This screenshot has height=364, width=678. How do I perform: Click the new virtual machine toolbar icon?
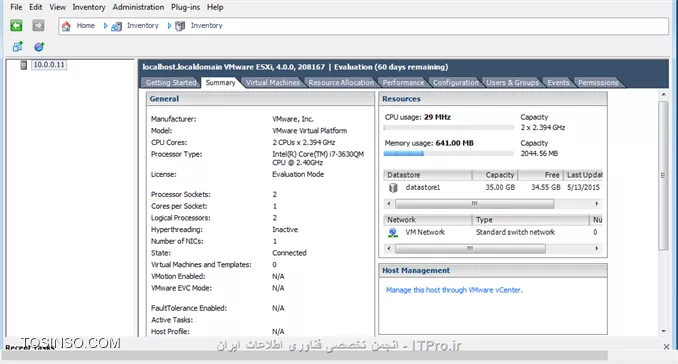[x=17, y=47]
